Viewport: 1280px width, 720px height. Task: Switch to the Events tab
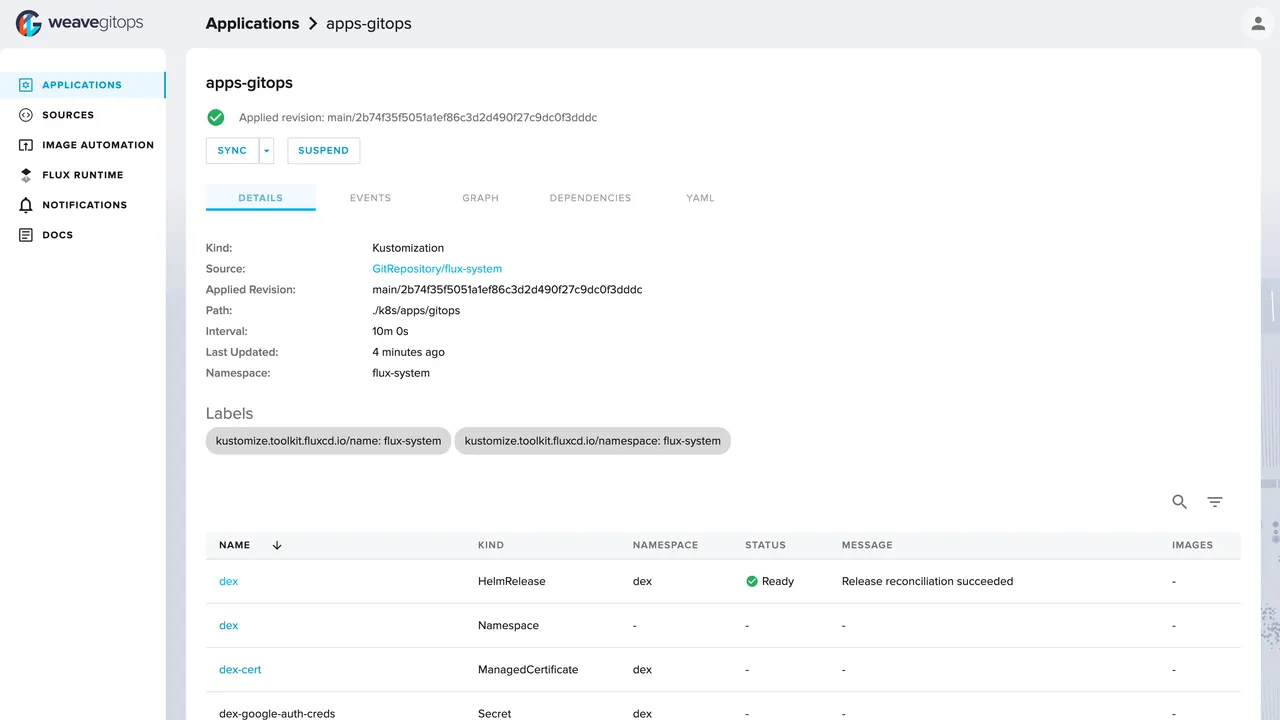370,198
